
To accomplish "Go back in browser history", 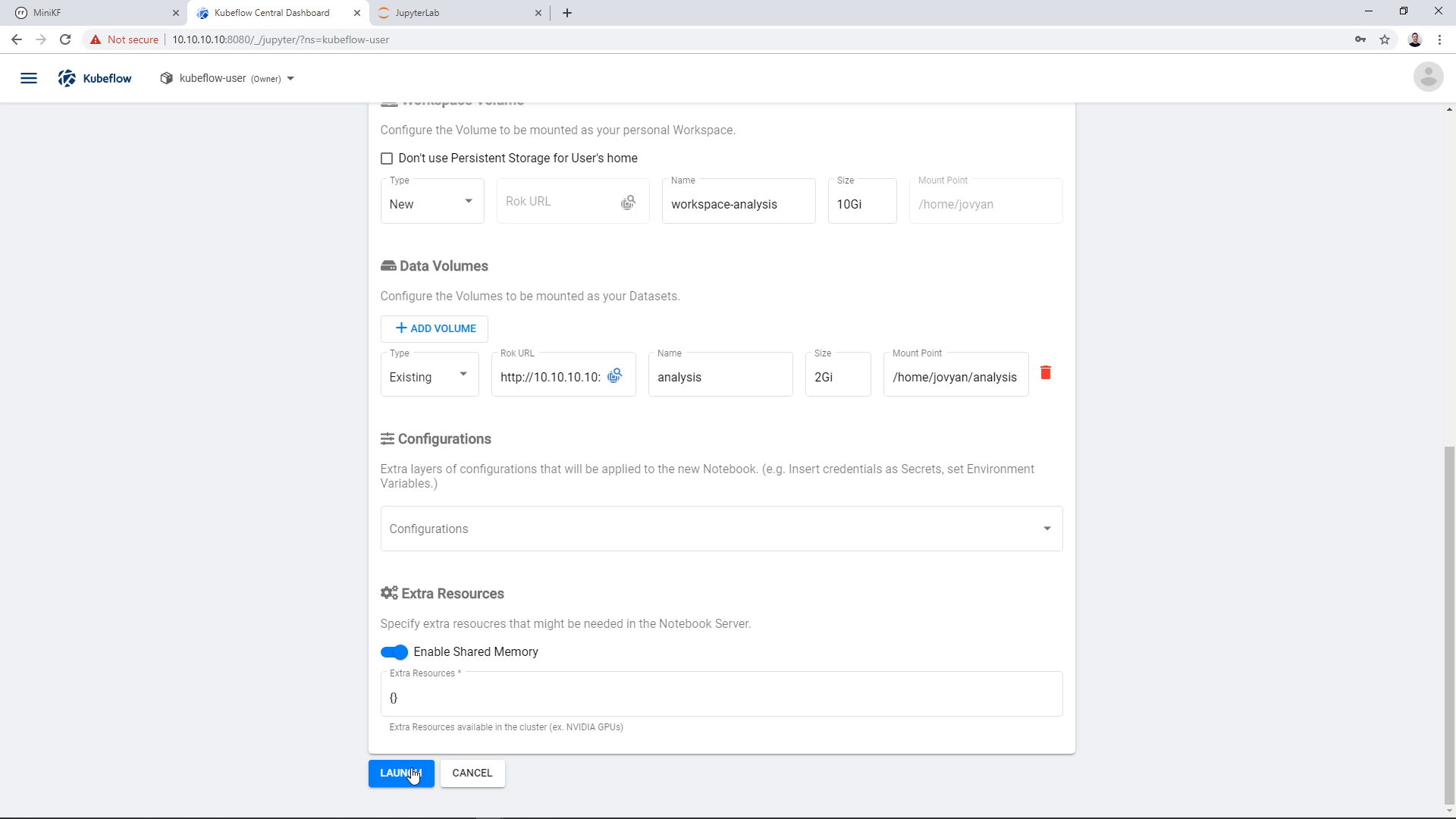I will pos(17,39).
